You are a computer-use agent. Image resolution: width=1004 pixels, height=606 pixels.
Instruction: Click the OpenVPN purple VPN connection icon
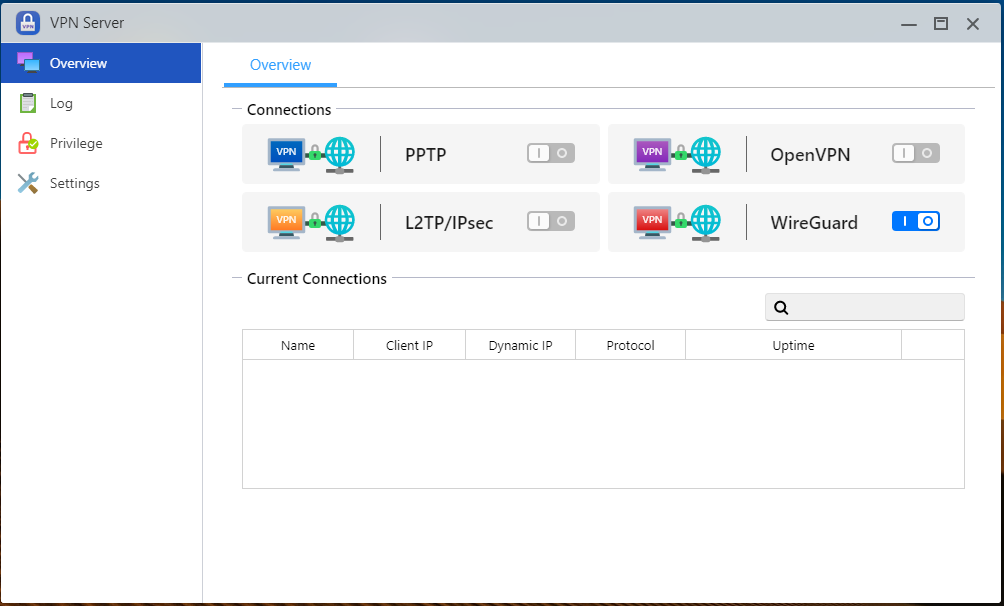pyautogui.click(x=677, y=154)
